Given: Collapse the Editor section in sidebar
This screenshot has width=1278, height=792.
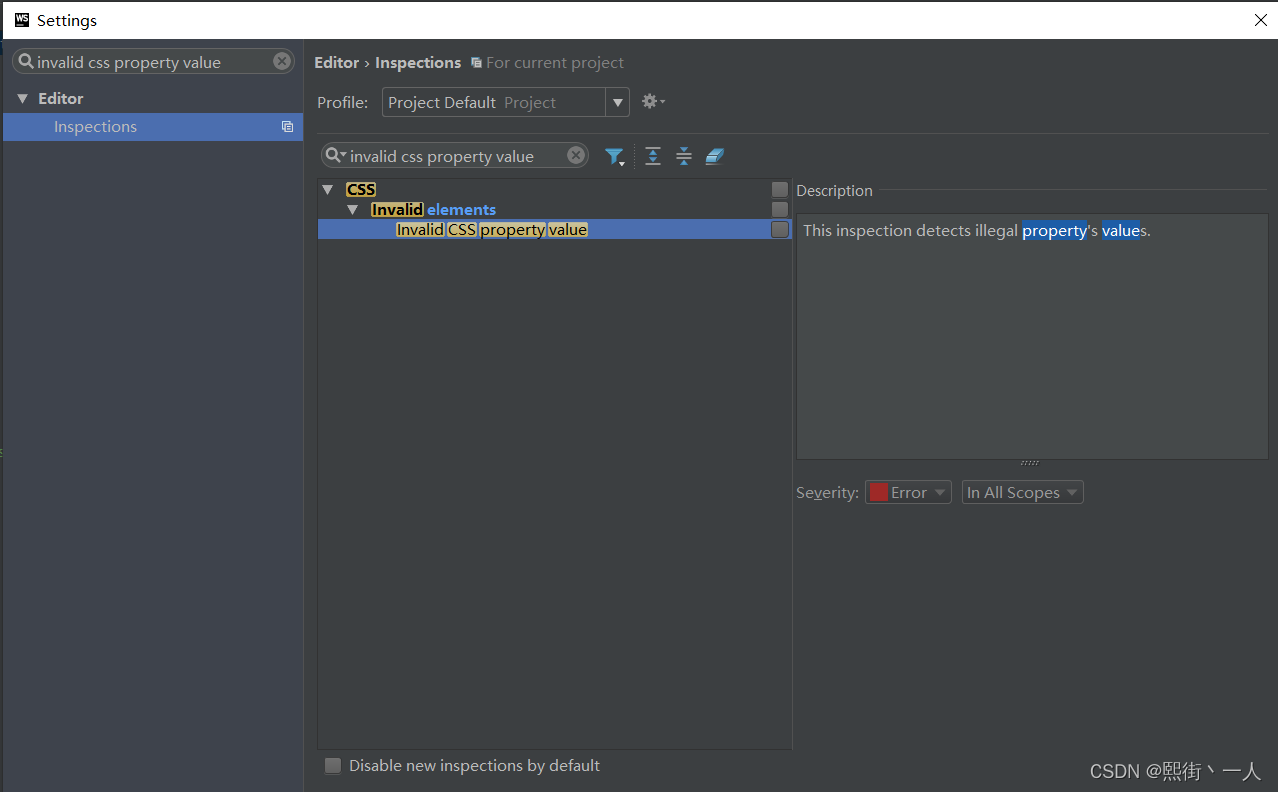Looking at the screenshot, I should pos(22,98).
